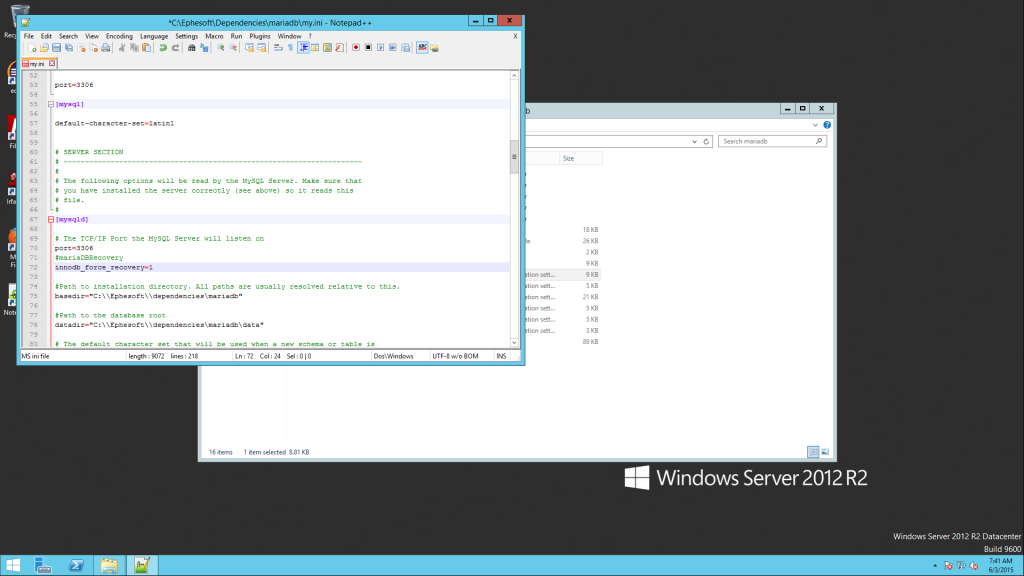This screenshot has height=576, width=1024.
Task: Click the Zoom In toolbar icon
Action: 221,48
